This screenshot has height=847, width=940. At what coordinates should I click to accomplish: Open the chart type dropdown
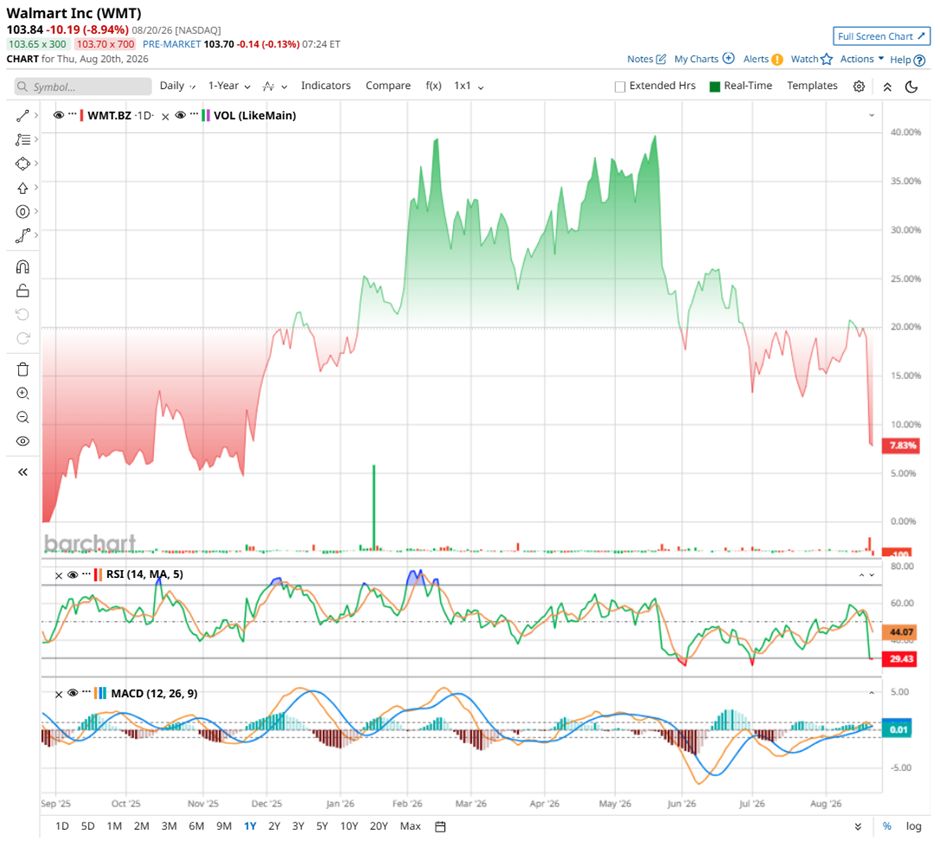click(x=275, y=86)
